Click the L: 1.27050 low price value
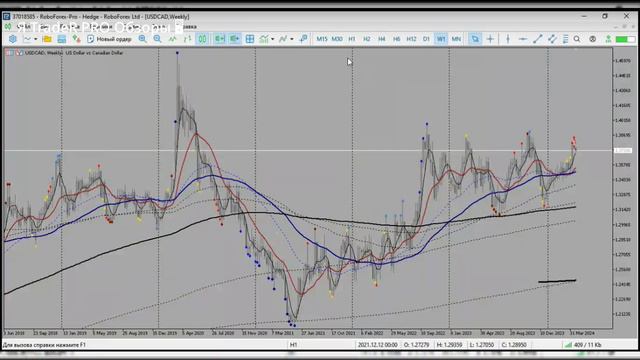The width and height of the screenshot is (640, 360). pos(482,345)
